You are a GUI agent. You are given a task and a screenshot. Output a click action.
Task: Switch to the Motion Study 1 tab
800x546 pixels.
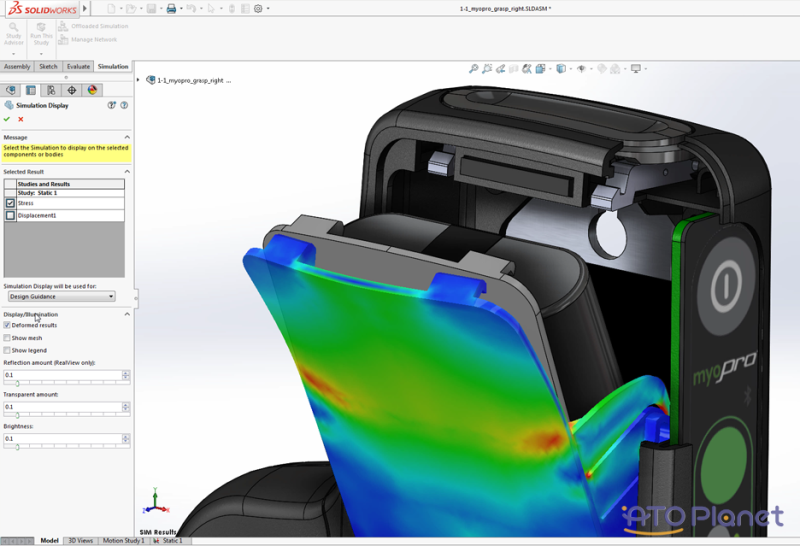[123, 540]
